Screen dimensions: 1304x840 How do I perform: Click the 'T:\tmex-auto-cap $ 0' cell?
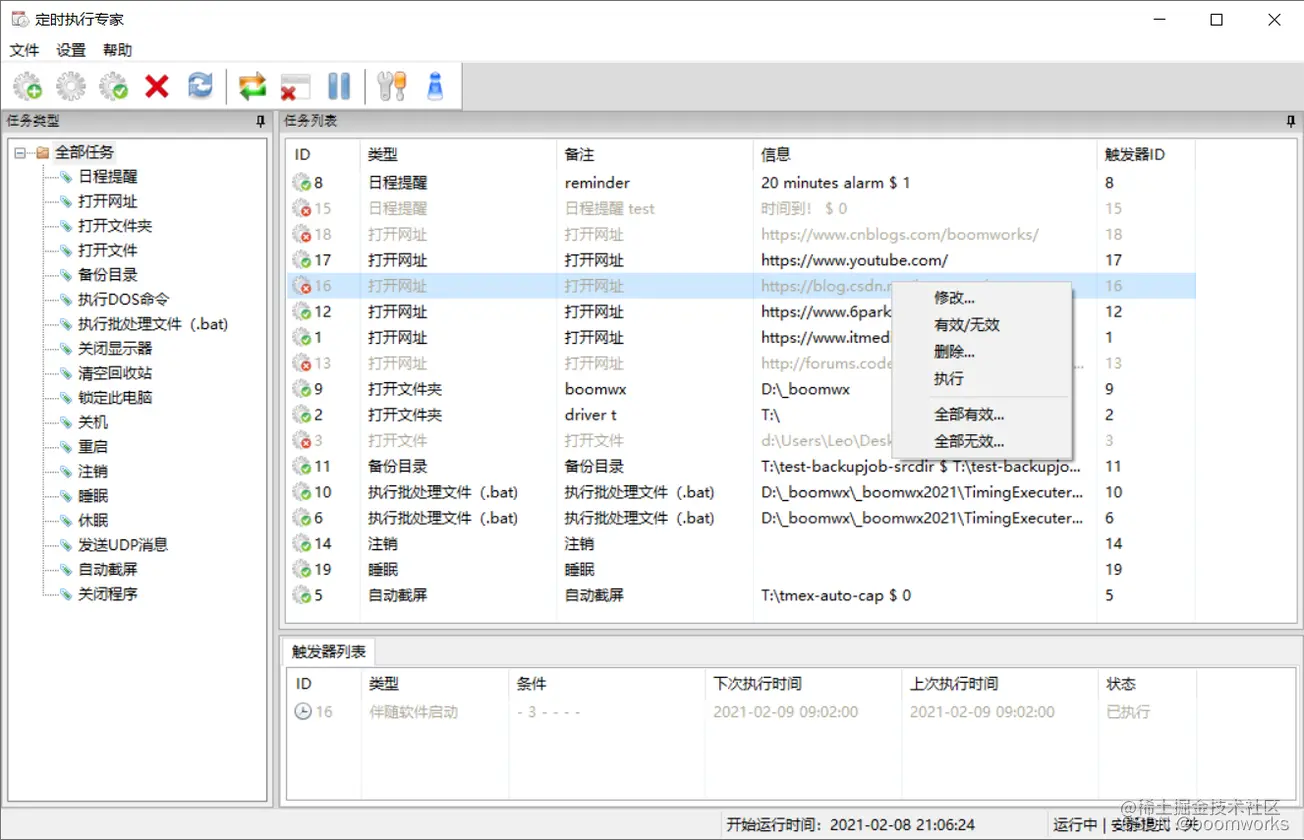[x=836, y=595]
